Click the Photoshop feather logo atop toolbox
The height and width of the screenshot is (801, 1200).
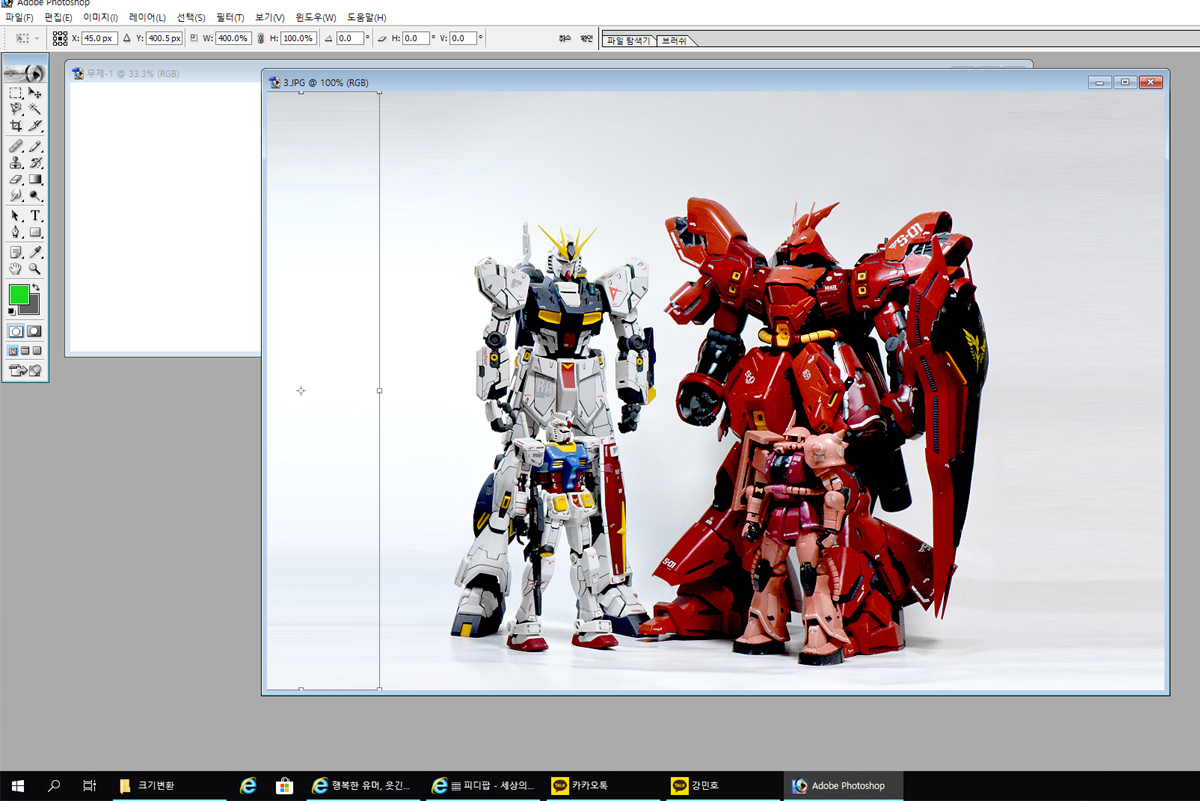point(25,73)
